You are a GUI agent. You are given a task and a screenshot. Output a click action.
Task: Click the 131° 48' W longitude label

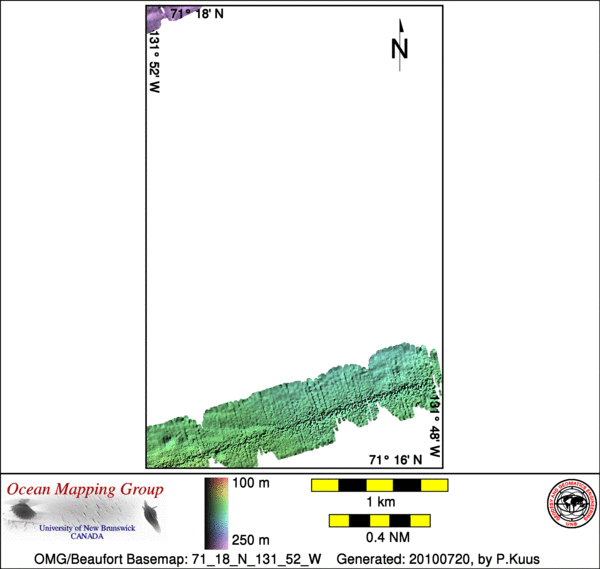click(435, 428)
